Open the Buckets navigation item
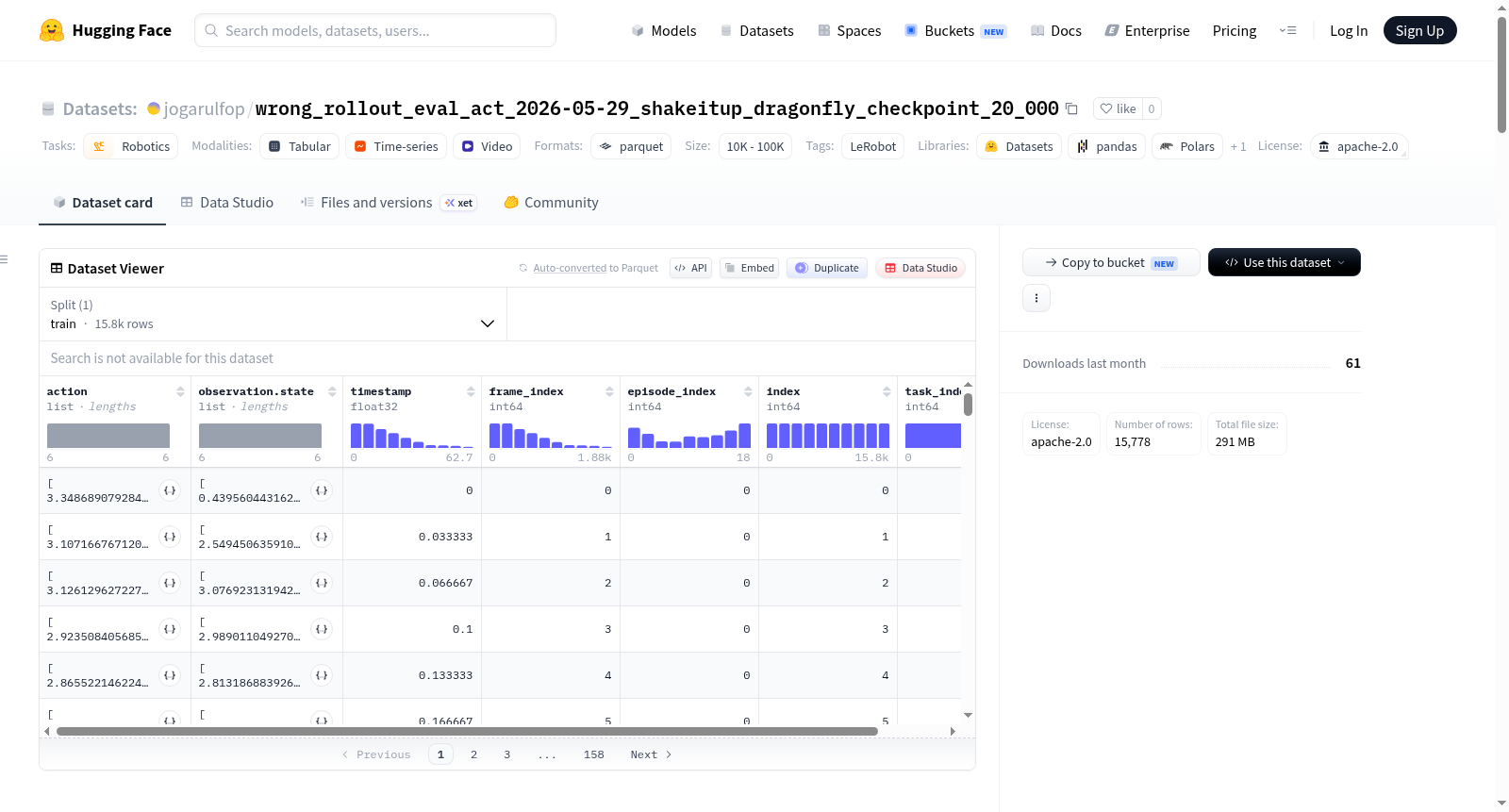 pos(955,30)
